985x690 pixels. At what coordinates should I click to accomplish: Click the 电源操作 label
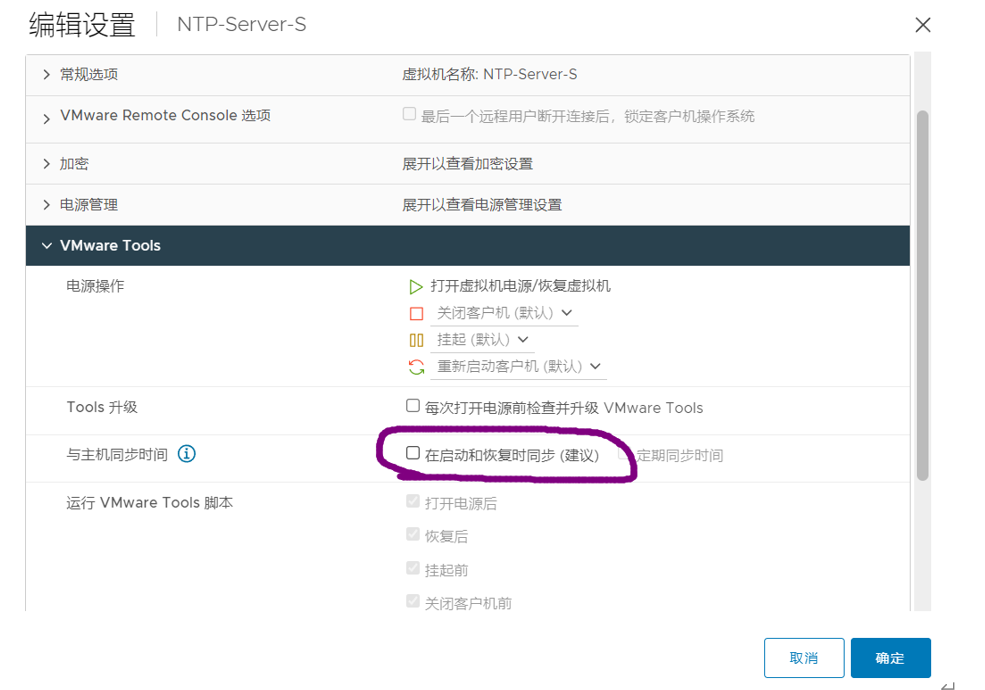point(95,287)
